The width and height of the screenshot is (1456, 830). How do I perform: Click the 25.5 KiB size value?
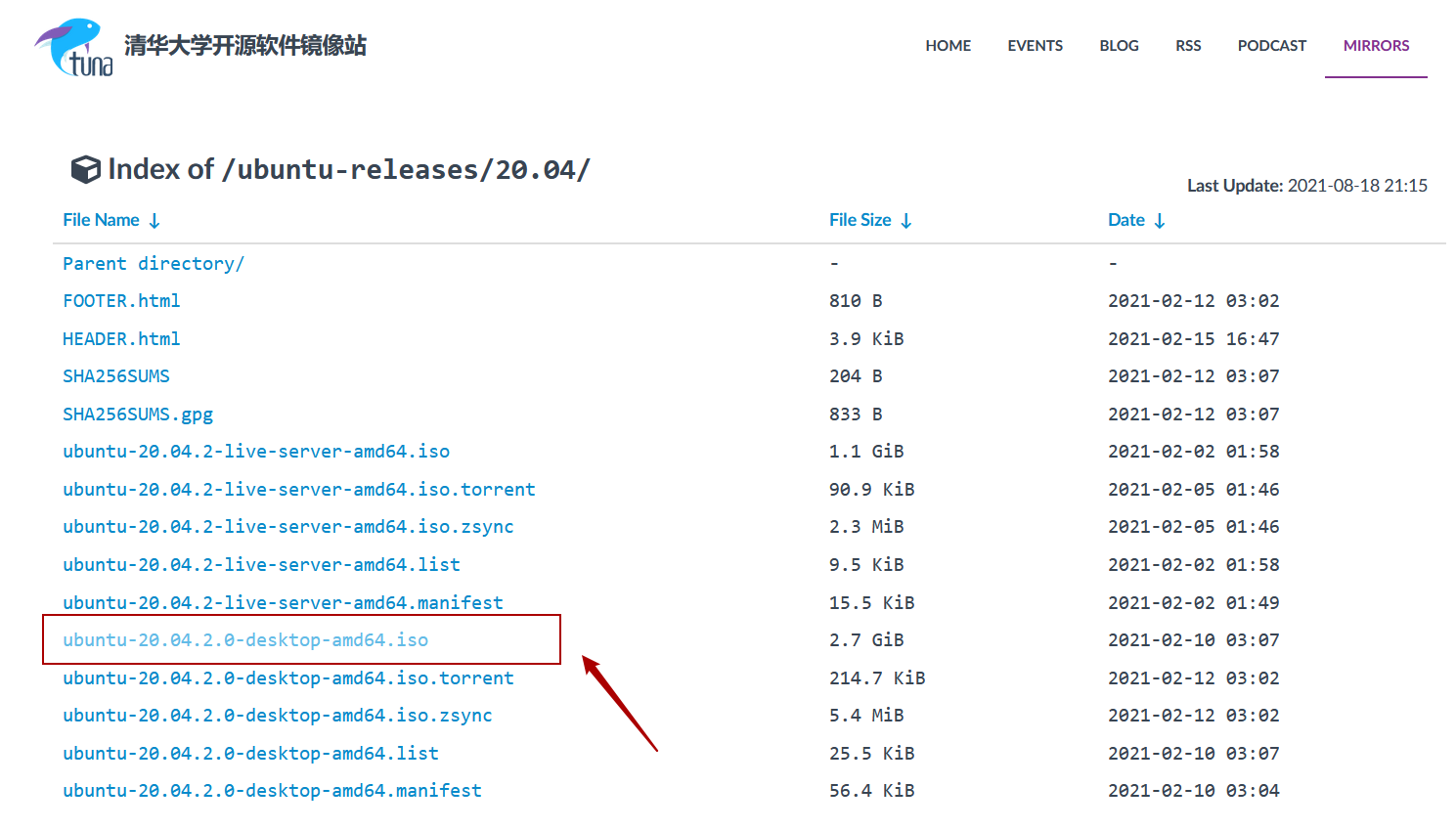[872, 754]
